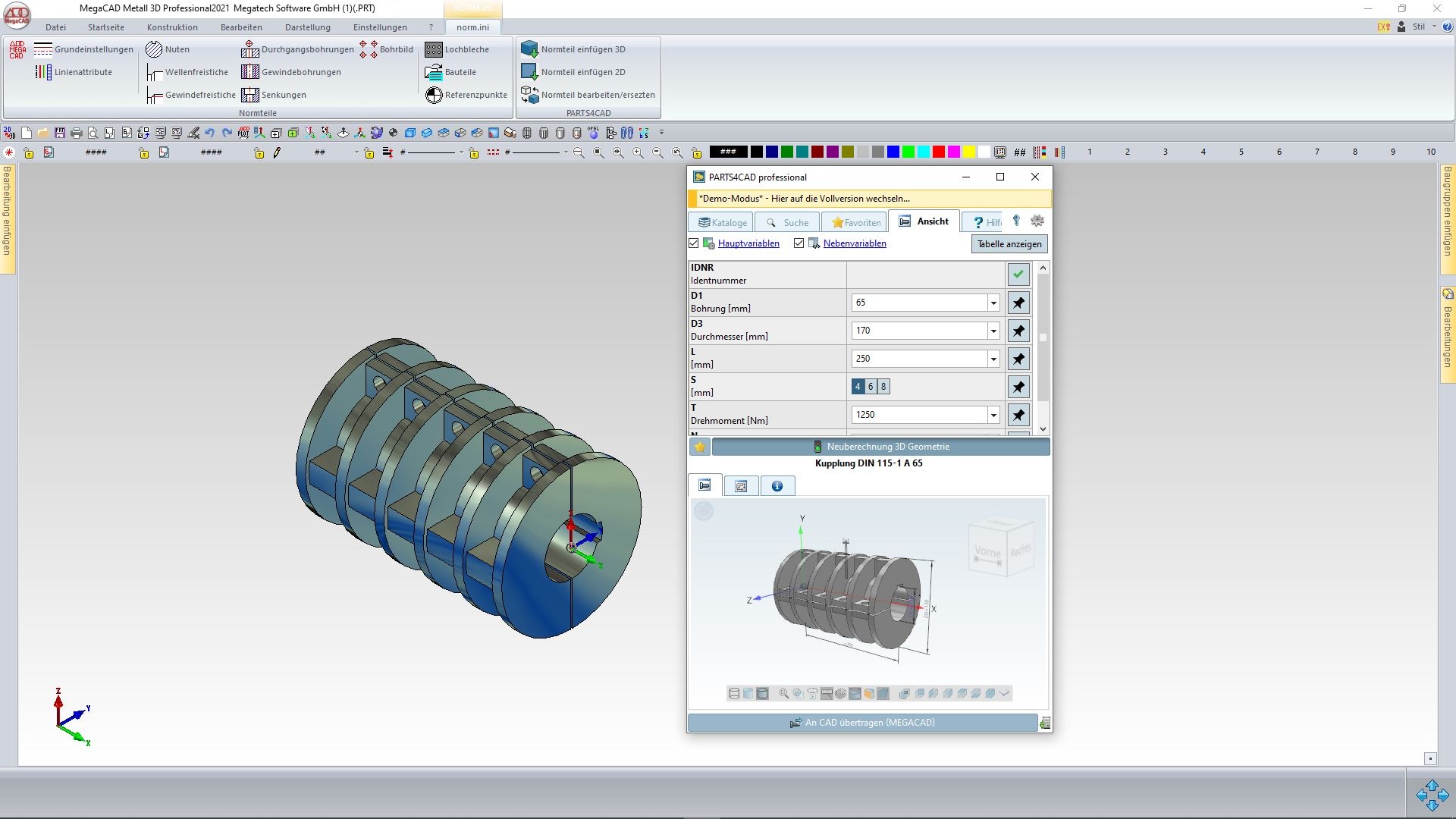The height and width of the screenshot is (819, 1456).
Task: Switch to the Suche tab in PARTS4CAD
Action: [787, 221]
